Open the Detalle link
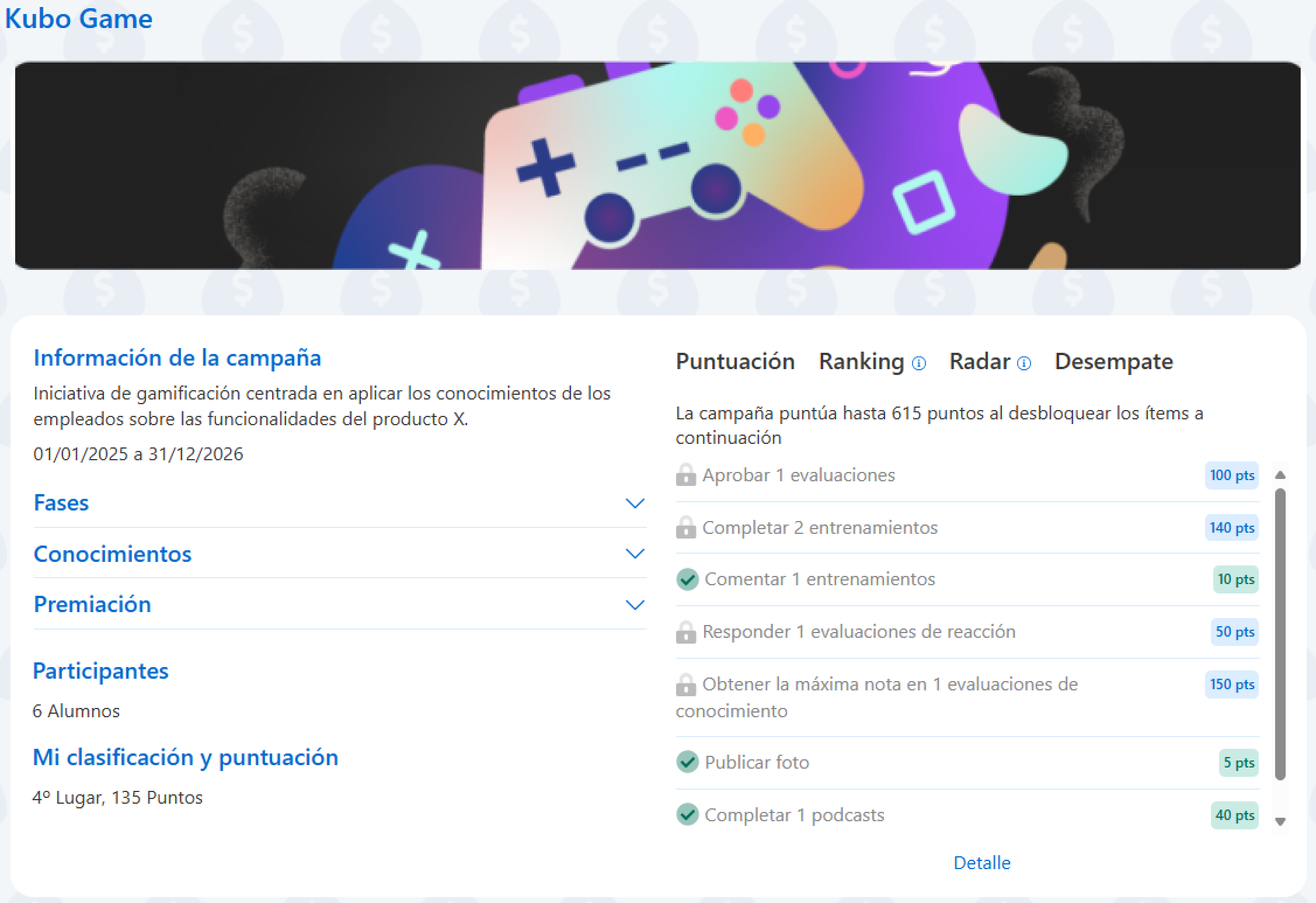 tap(981, 863)
